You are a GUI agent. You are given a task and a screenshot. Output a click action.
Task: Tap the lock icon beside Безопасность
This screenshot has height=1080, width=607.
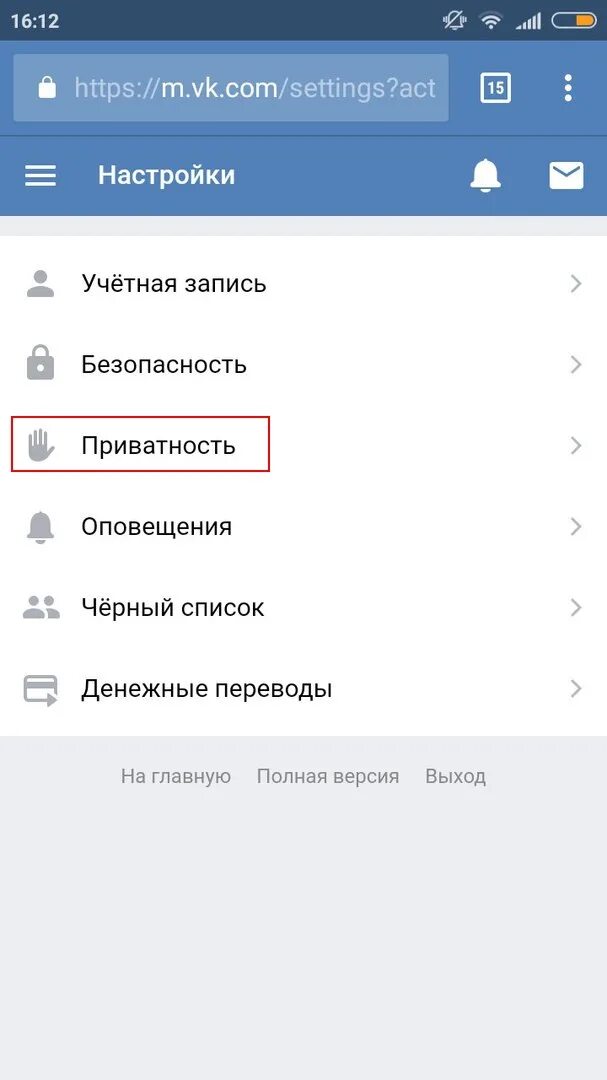[41, 364]
